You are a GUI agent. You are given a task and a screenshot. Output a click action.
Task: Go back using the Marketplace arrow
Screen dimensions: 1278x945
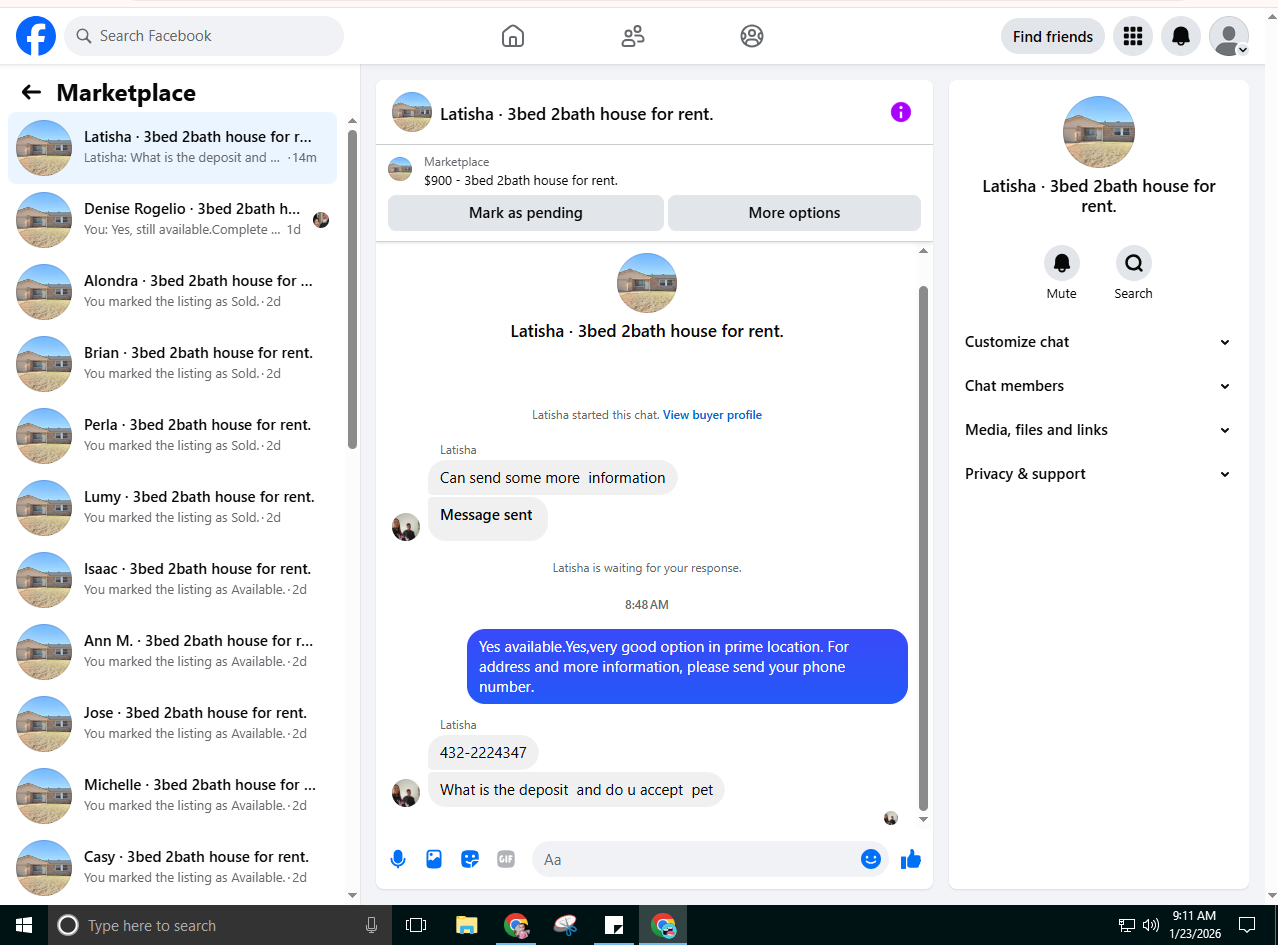[x=31, y=93]
